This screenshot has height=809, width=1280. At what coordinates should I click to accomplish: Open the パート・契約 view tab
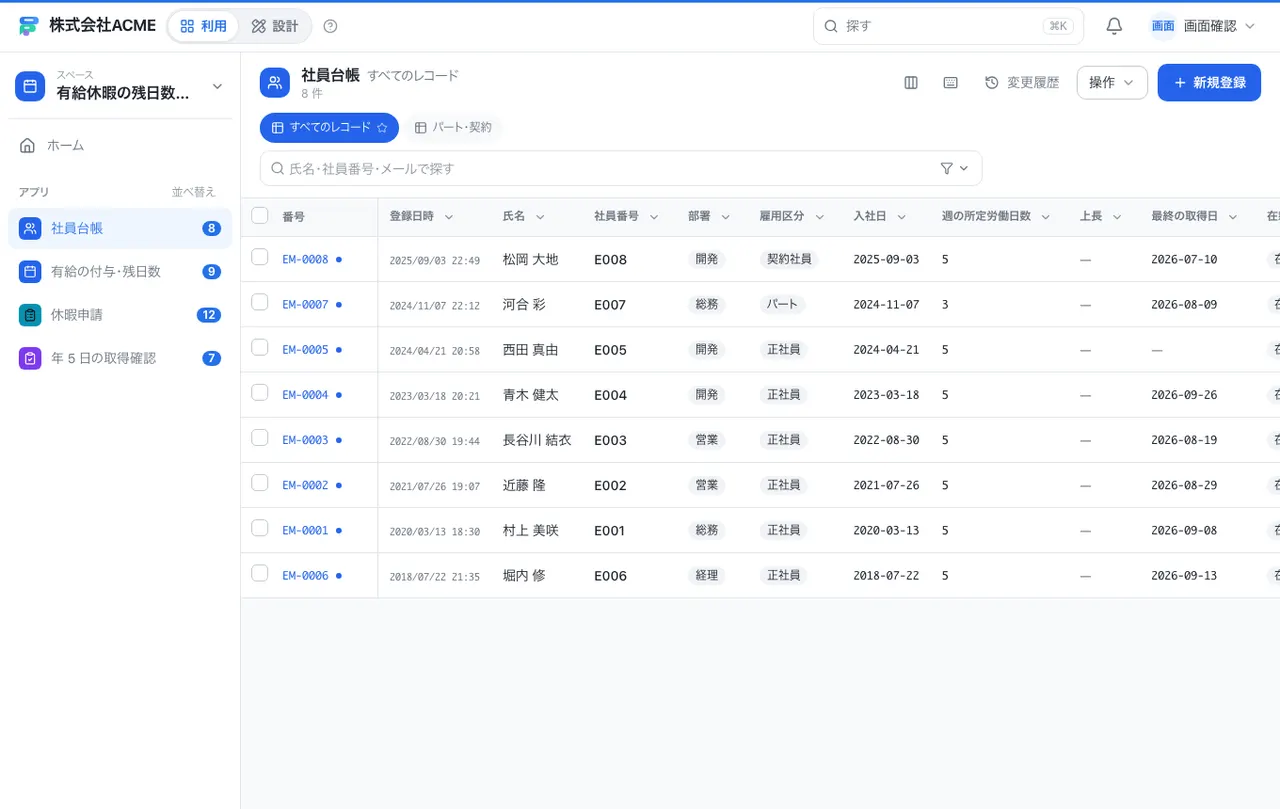coord(454,128)
